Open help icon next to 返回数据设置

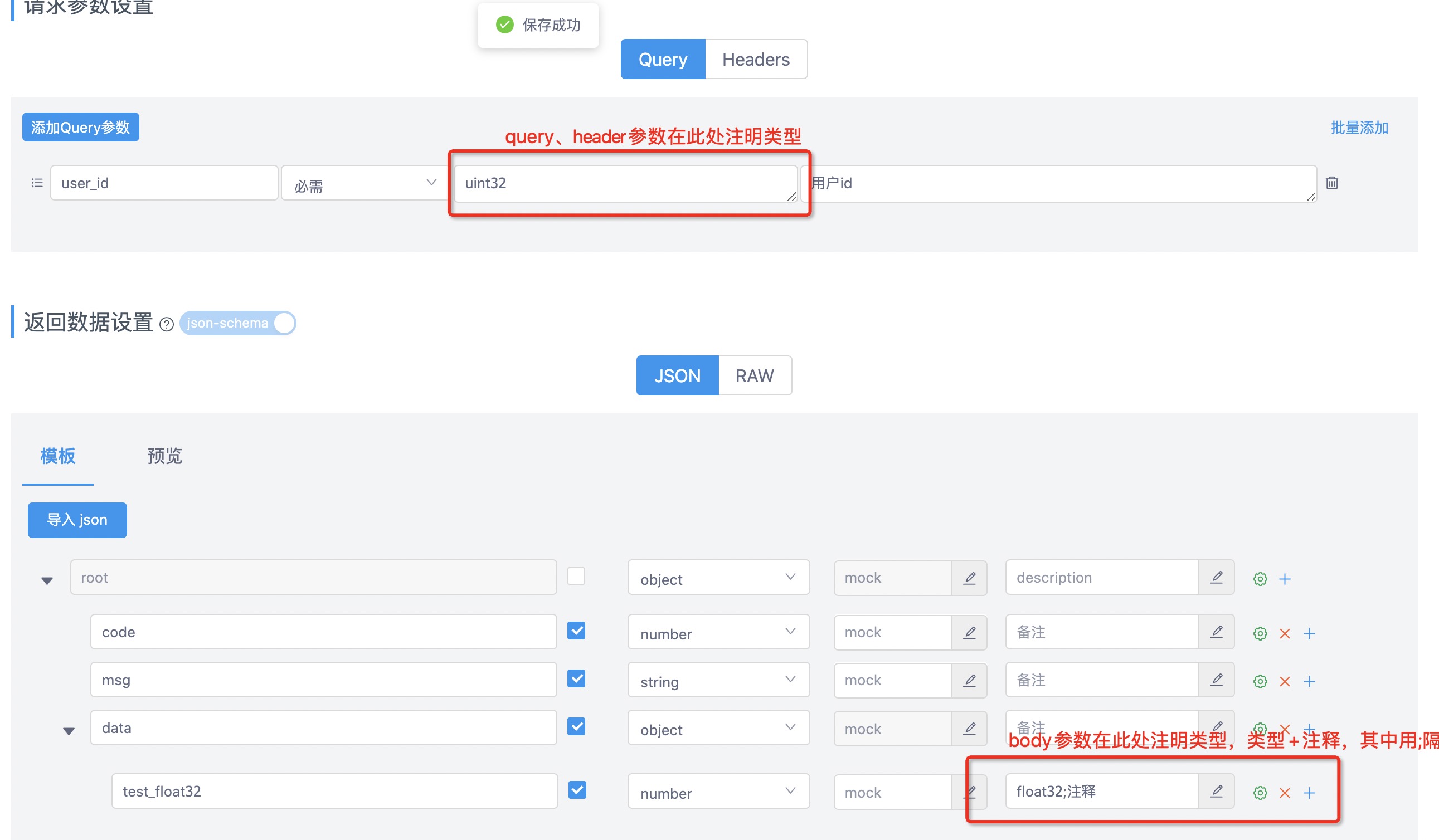(x=166, y=324)
